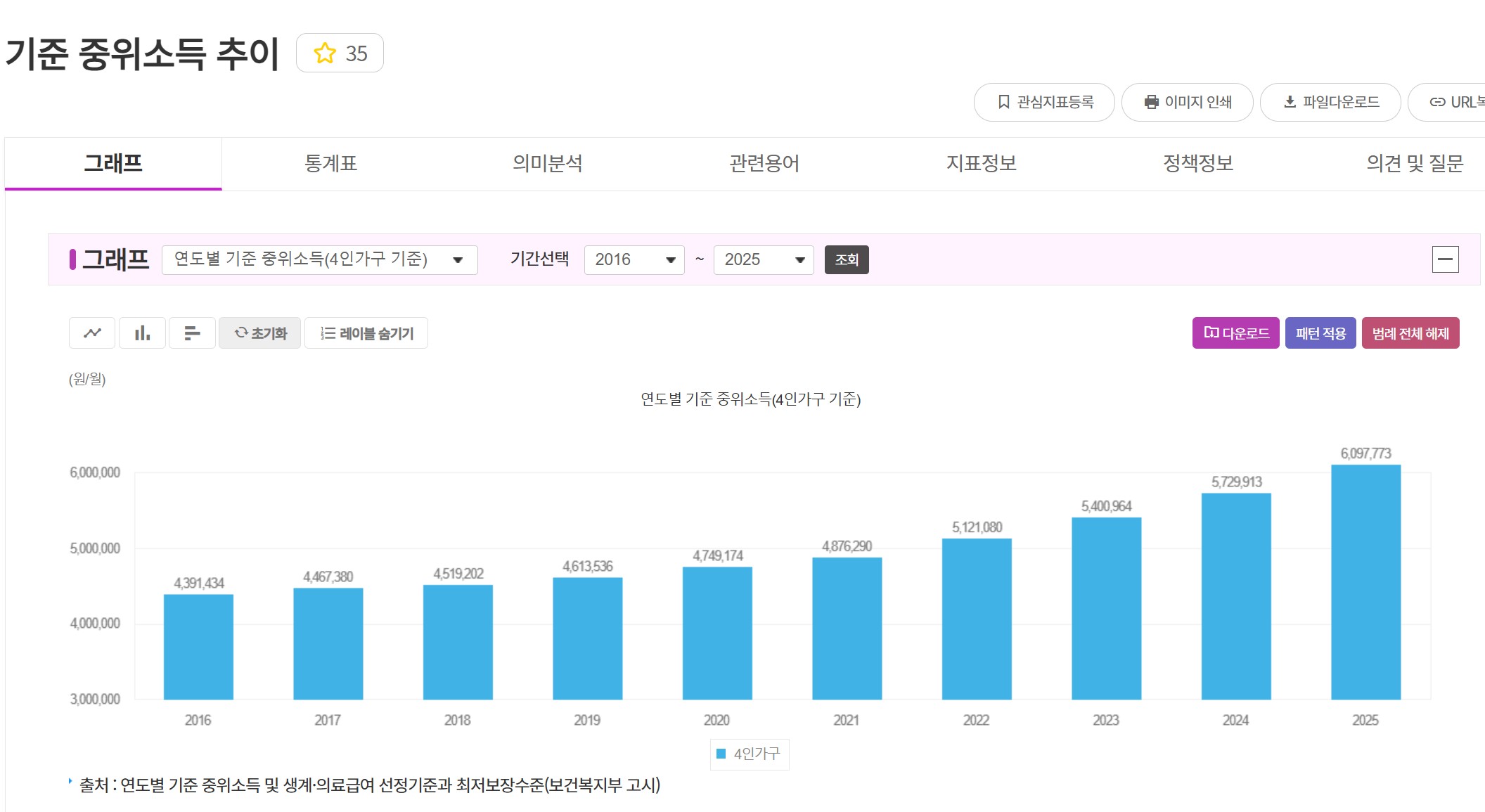
Task: Click the purple 다운로드 button
Action: [1235, 333]
